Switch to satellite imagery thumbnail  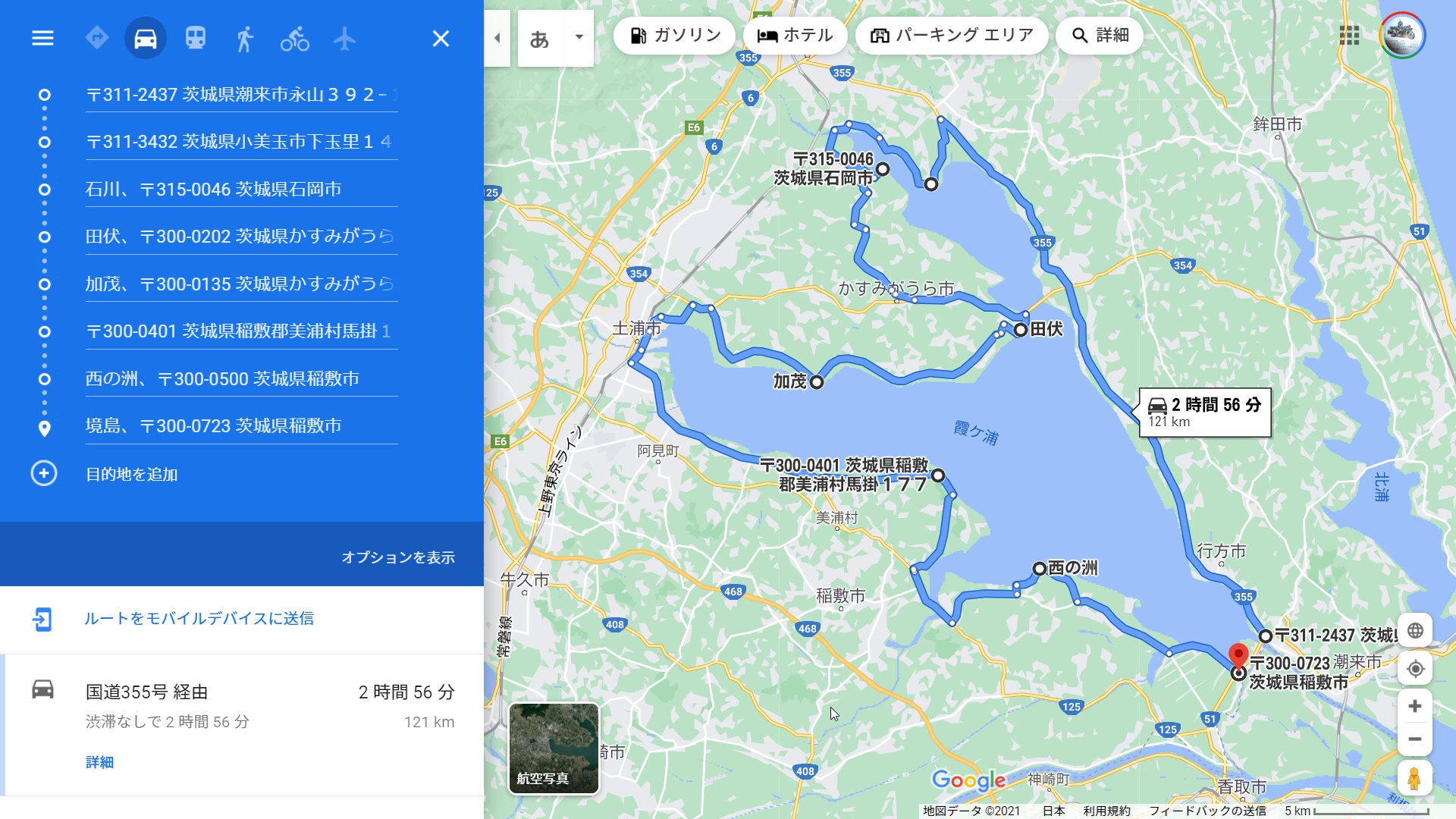(x=554, y=748)
